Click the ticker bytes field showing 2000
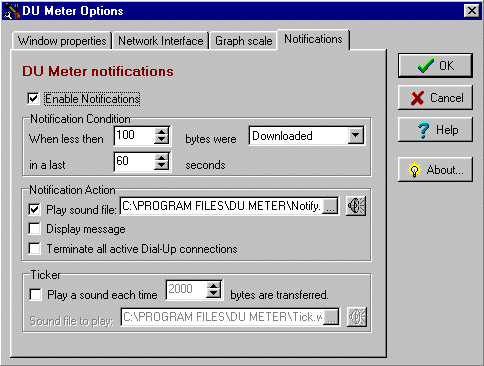Image resolution: width=484 pixels, height=366 pixels. tap(186, 289)
